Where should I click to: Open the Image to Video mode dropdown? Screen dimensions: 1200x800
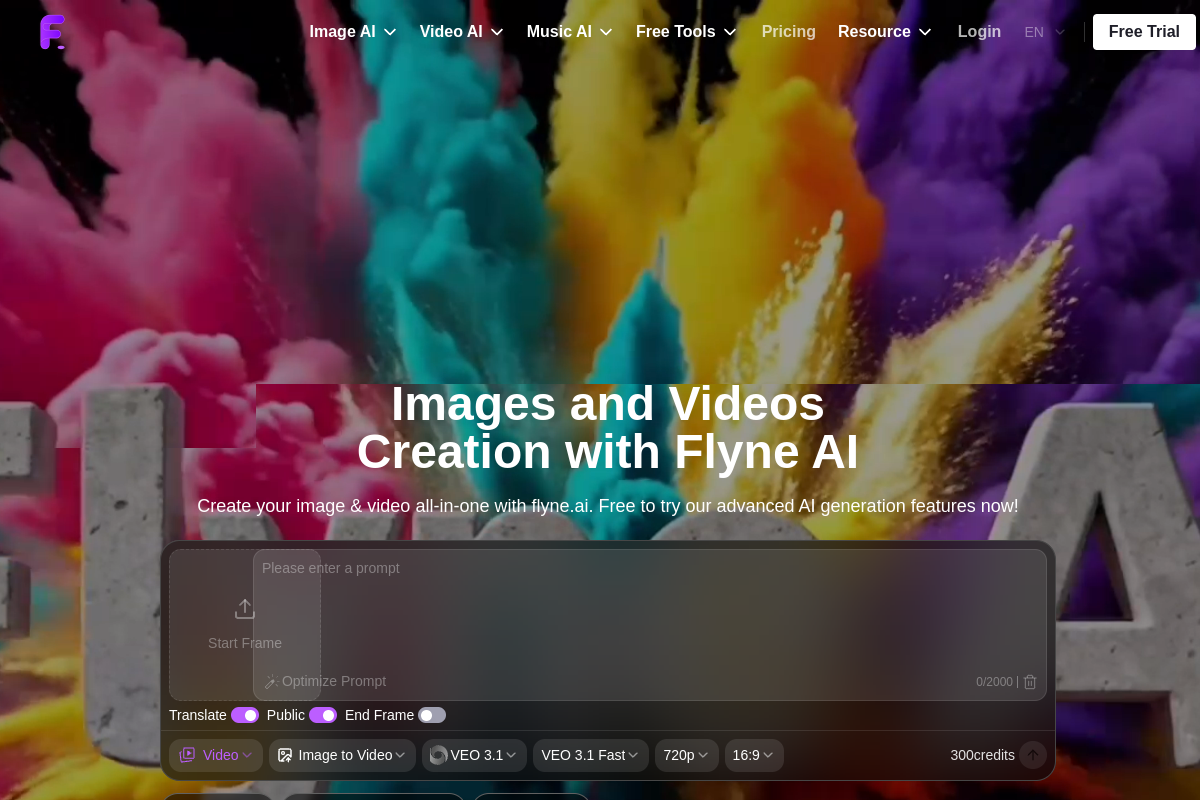point(342,755)
